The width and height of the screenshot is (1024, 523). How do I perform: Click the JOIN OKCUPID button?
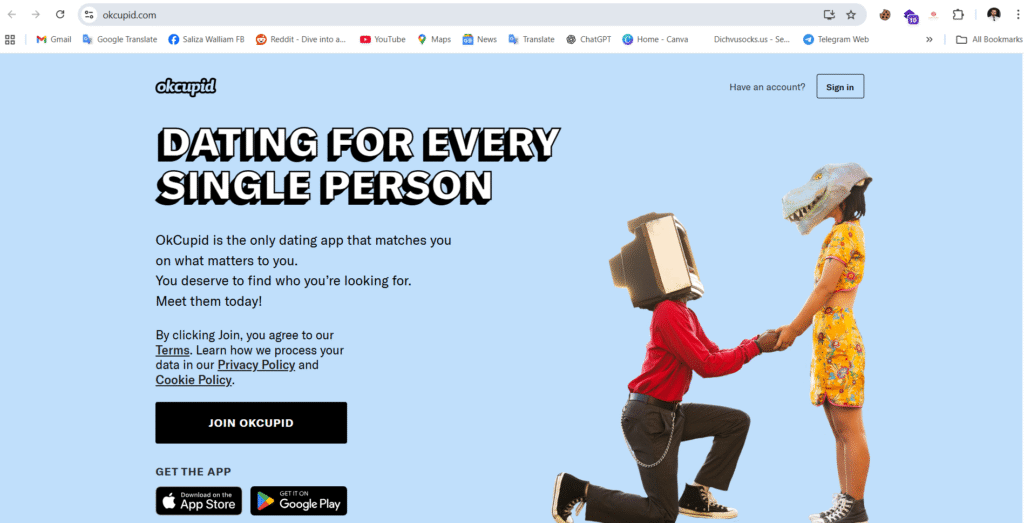pos(251,422)
